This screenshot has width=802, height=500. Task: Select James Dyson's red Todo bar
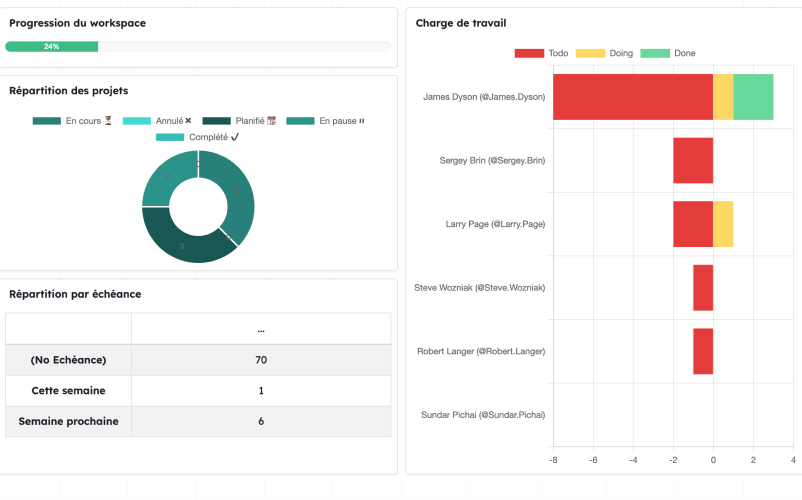point(632,97)
